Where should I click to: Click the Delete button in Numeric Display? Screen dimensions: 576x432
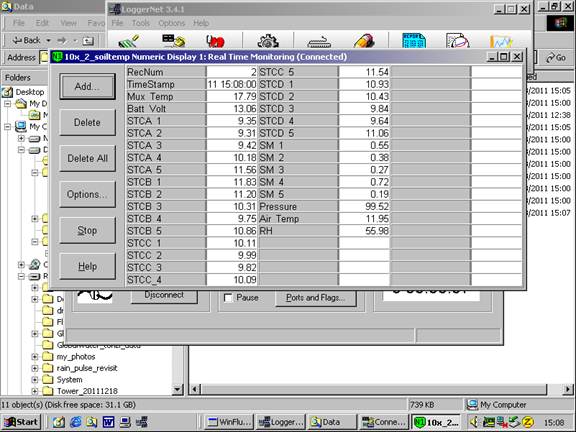point(87,122)
